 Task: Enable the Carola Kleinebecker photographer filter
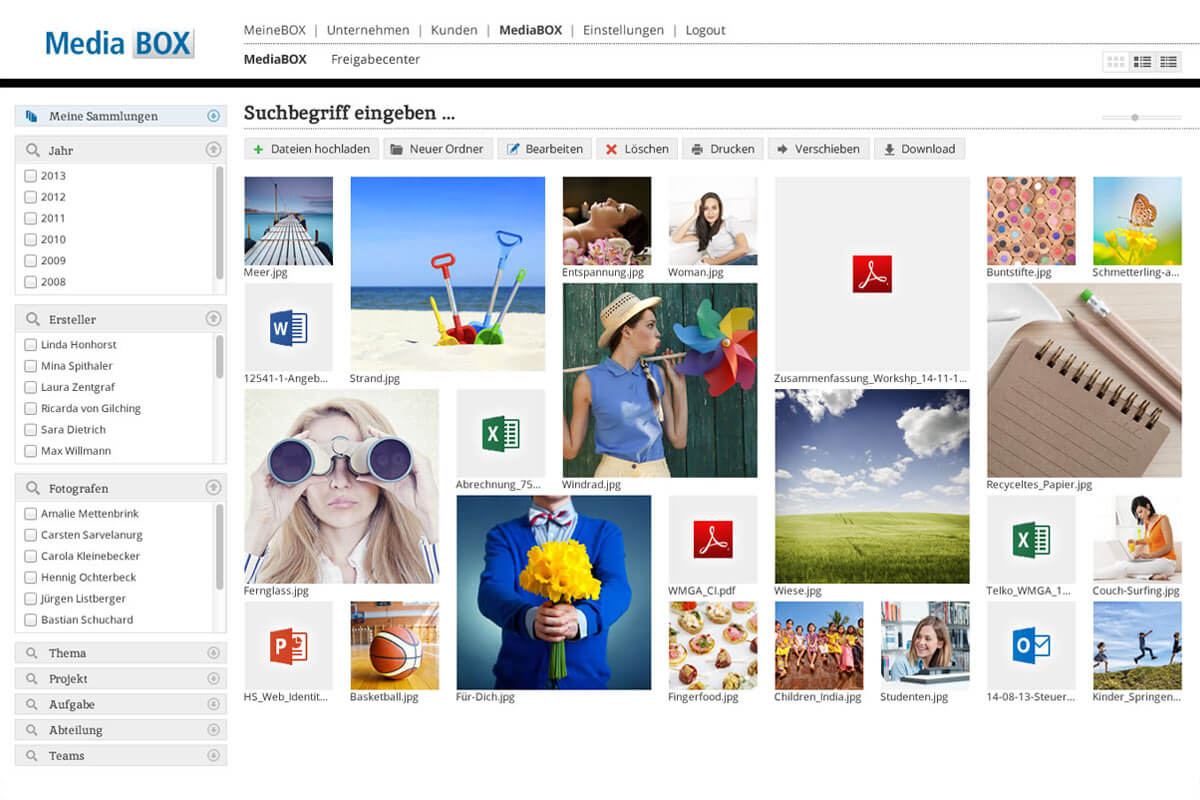point(31,556)
